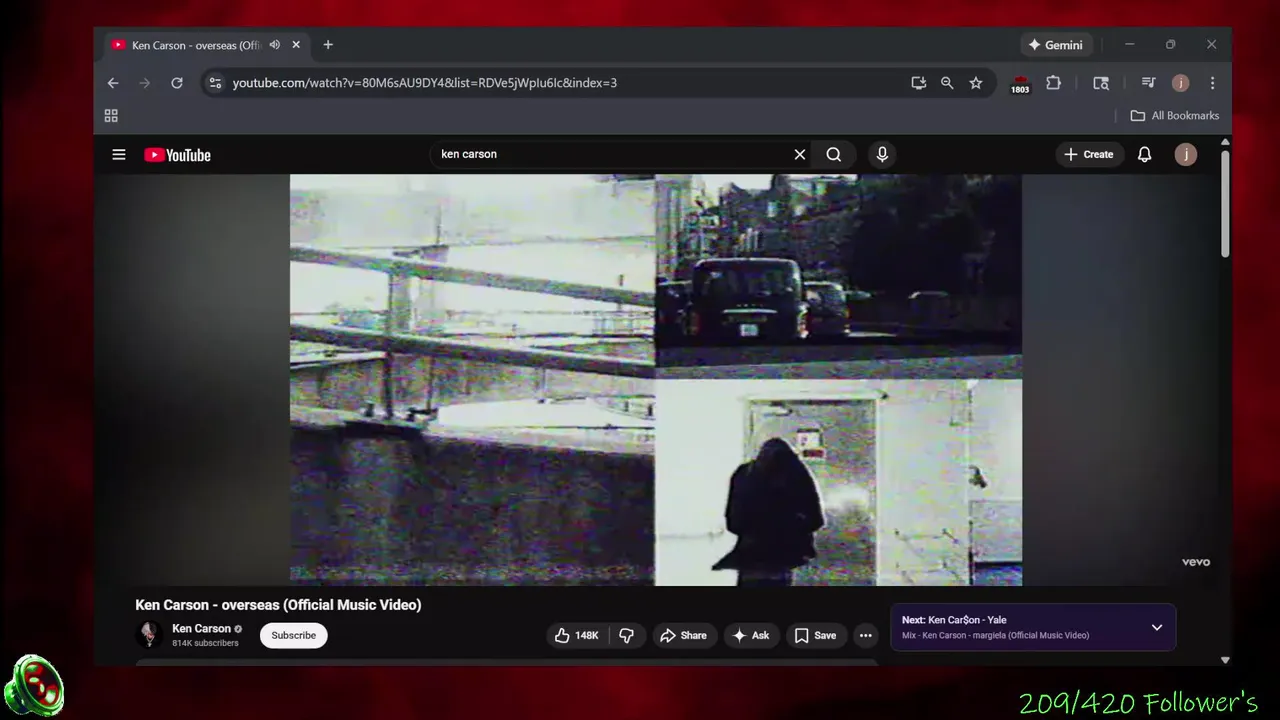
Task: Open the more actions menu below the video
Action: [866, 635]
